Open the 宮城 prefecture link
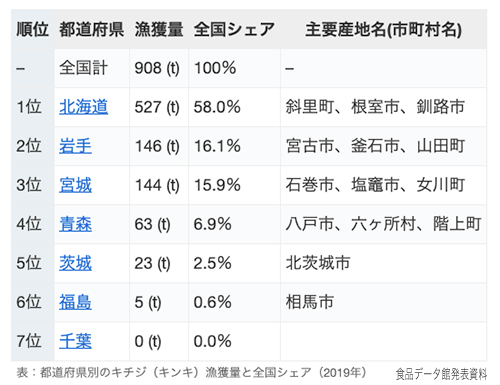The width and height of the screenshot is (500, 385). pyautogui.click(x=75, y=185)
